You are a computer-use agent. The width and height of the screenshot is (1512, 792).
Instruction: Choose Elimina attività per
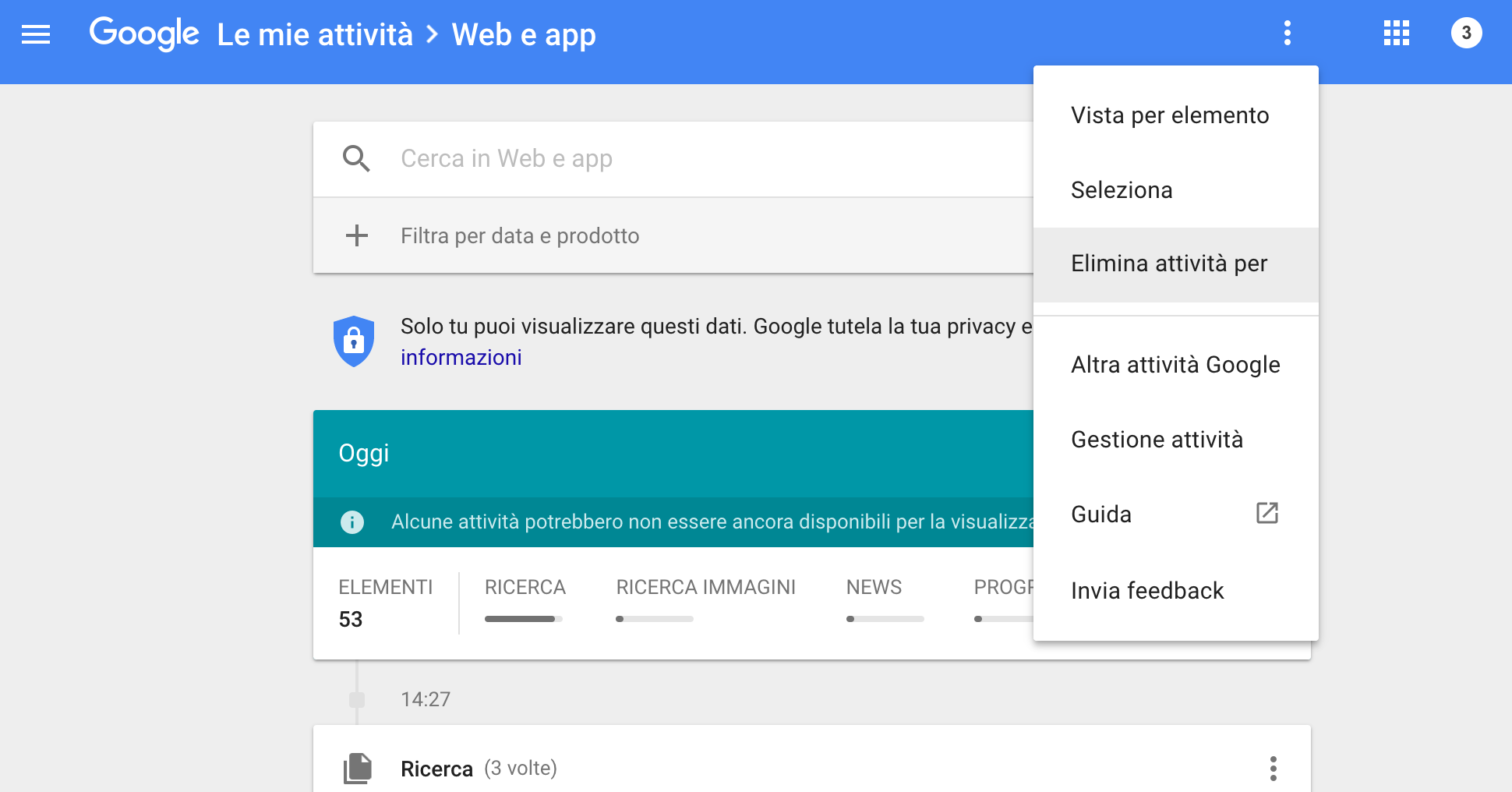[1175, 264]
